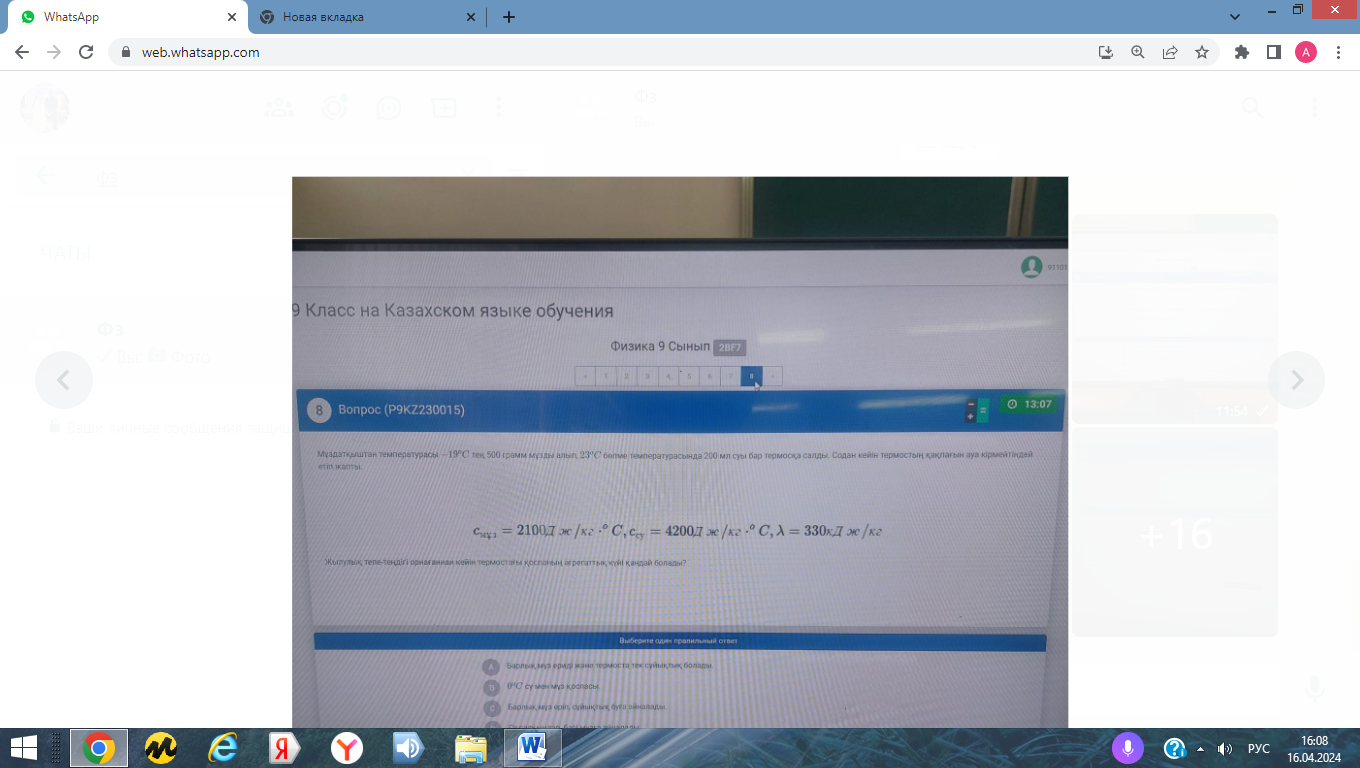The height and width of the screenshot is (768, 1360).
Task: Close the WhatsApp browser tab
Action: click(x=233, y=17)
